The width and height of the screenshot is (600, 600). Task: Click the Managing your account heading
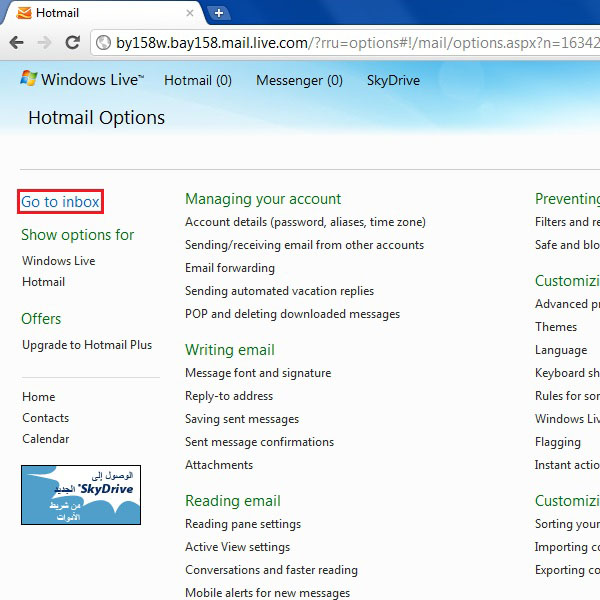point(263,199)
